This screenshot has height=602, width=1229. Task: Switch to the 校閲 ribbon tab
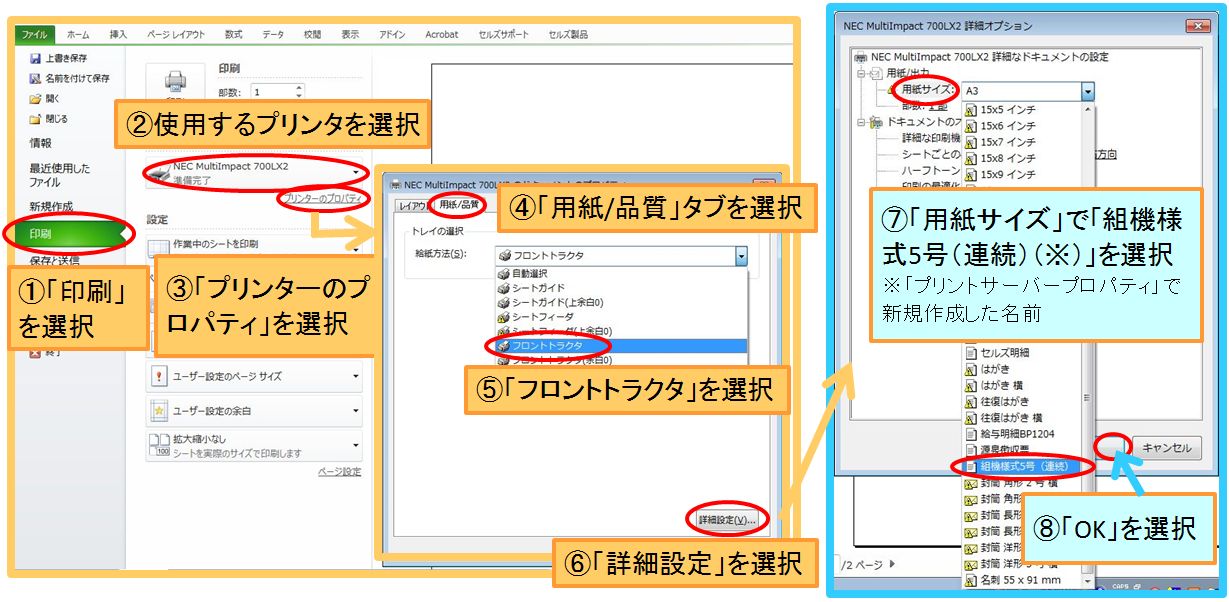312,35
